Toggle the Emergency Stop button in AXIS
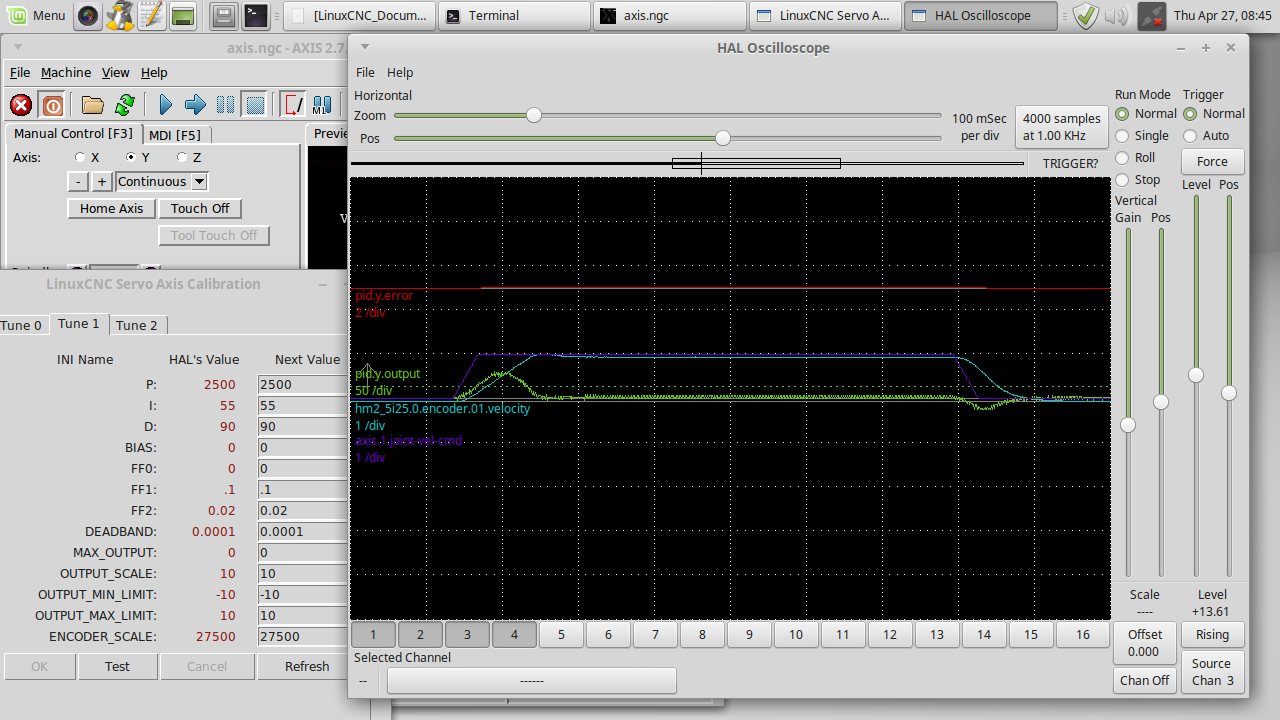Screen dimensions: 1280x720 tap(21, 104)
